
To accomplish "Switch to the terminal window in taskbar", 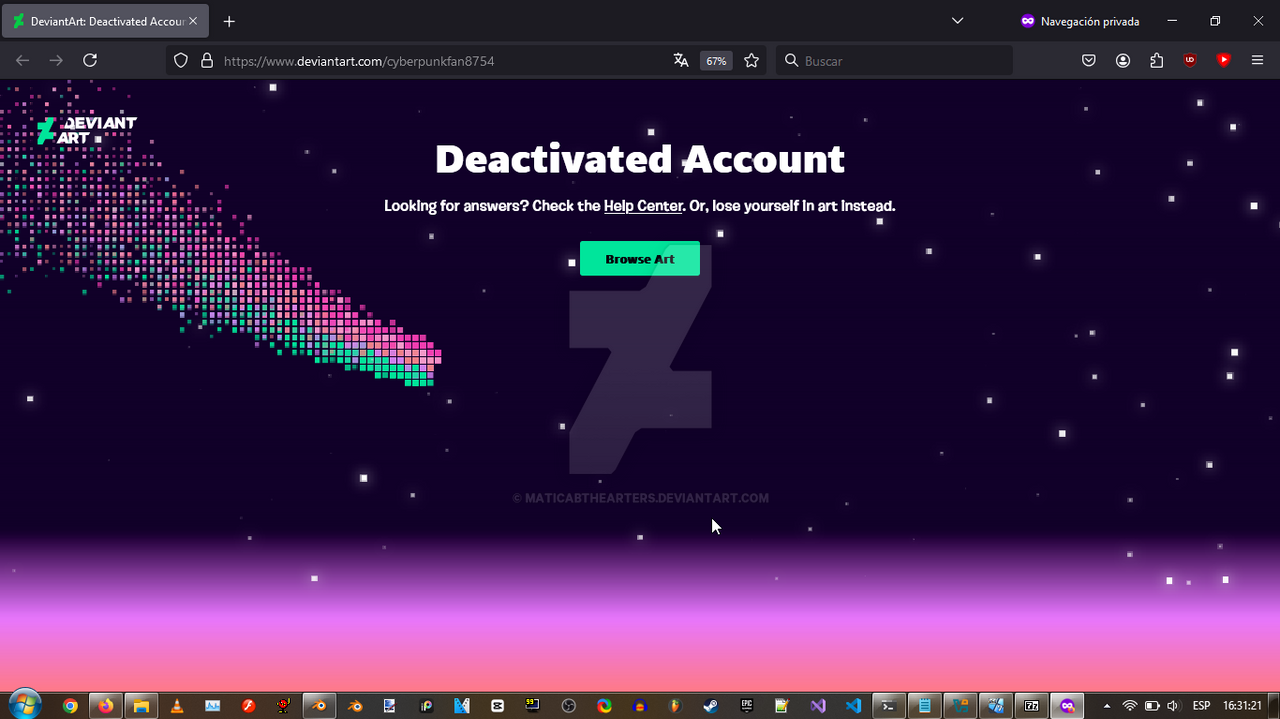I will (x=889, y=706).
